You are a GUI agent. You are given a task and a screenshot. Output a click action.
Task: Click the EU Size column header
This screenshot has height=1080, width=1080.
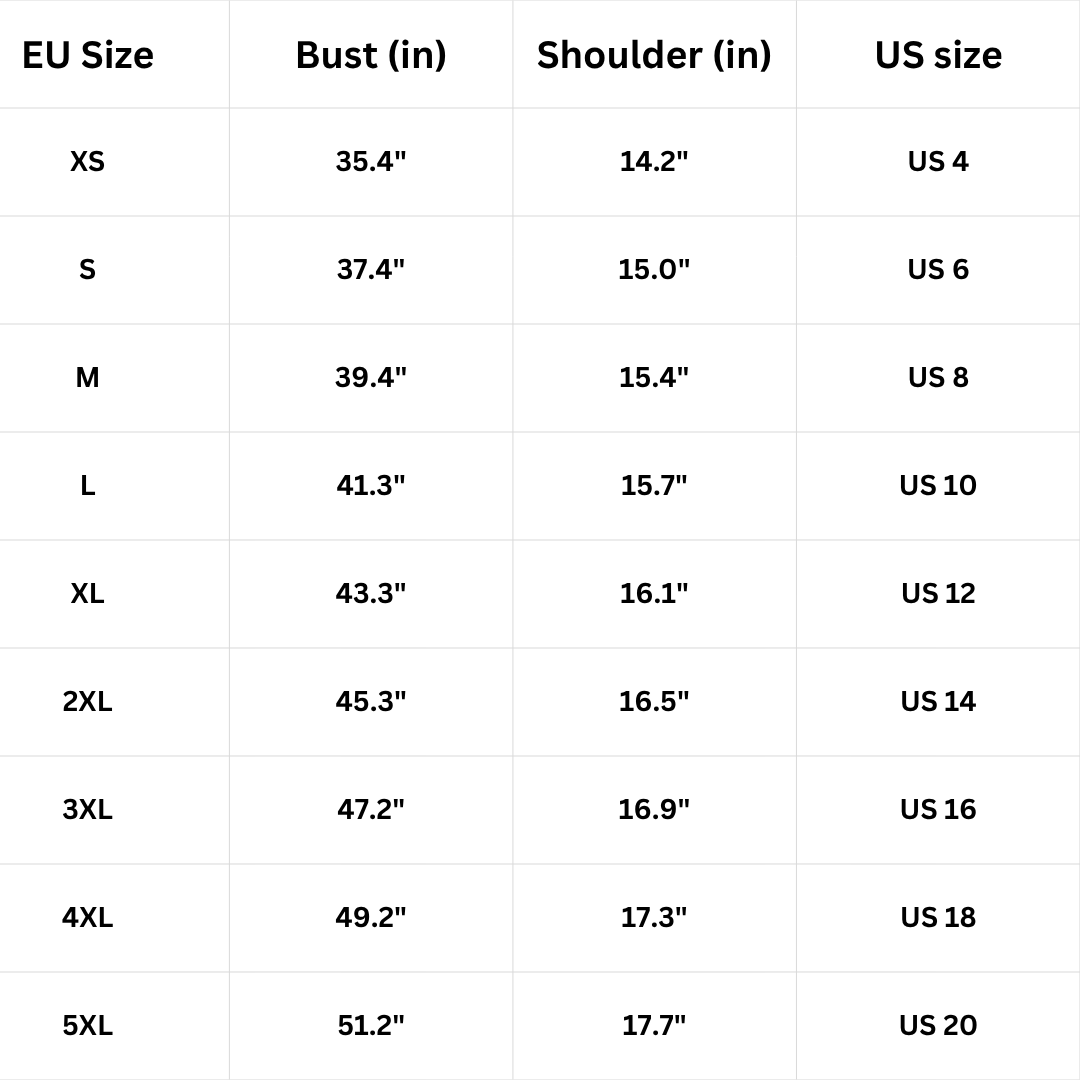click(88, 55)
